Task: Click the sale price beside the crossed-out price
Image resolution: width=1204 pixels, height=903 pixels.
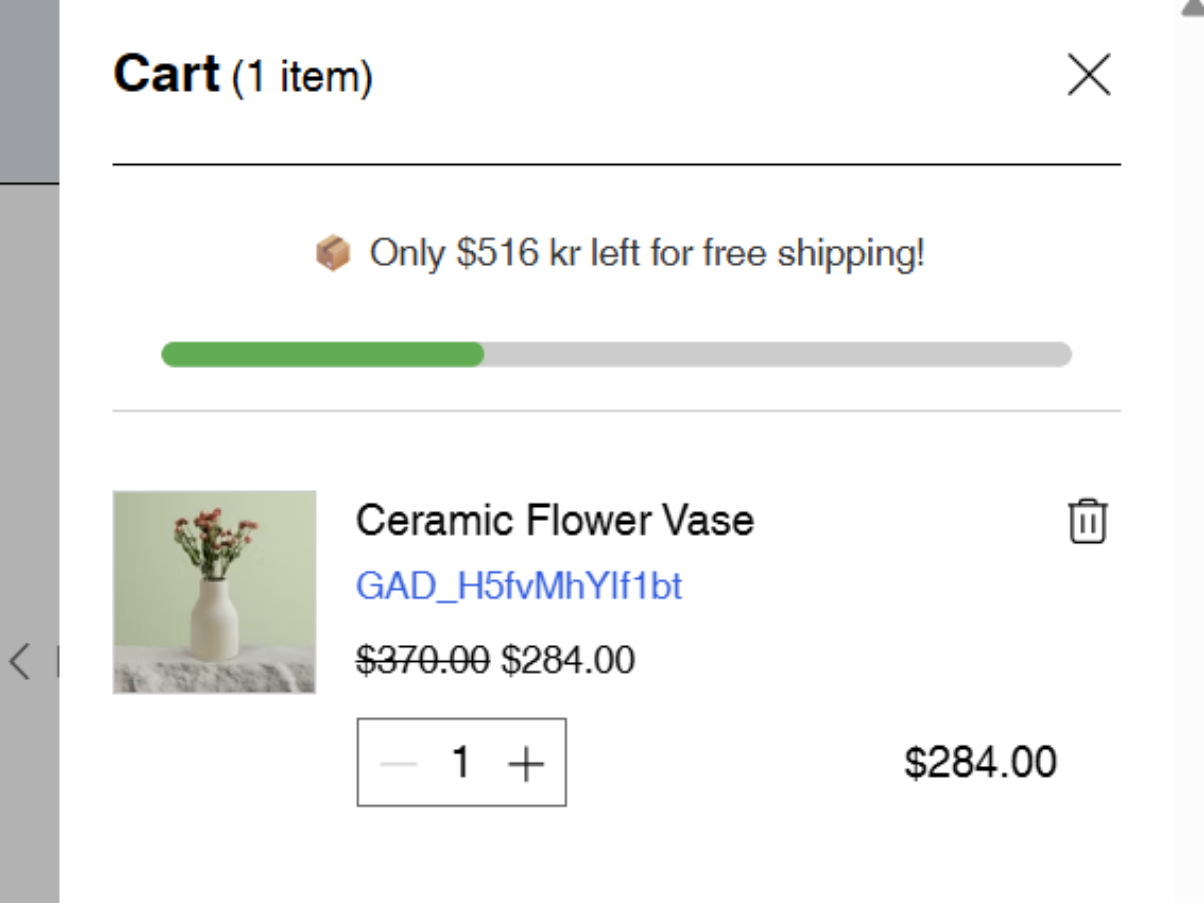Action: coord(568,660)
